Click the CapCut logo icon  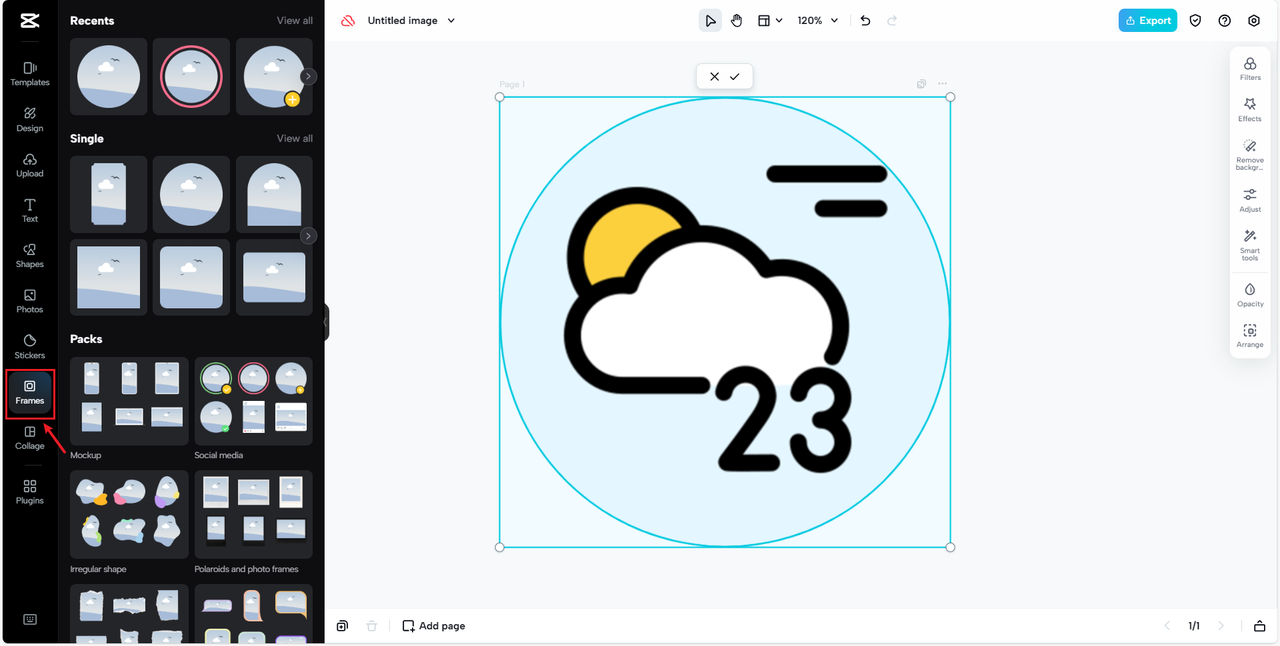30,20
